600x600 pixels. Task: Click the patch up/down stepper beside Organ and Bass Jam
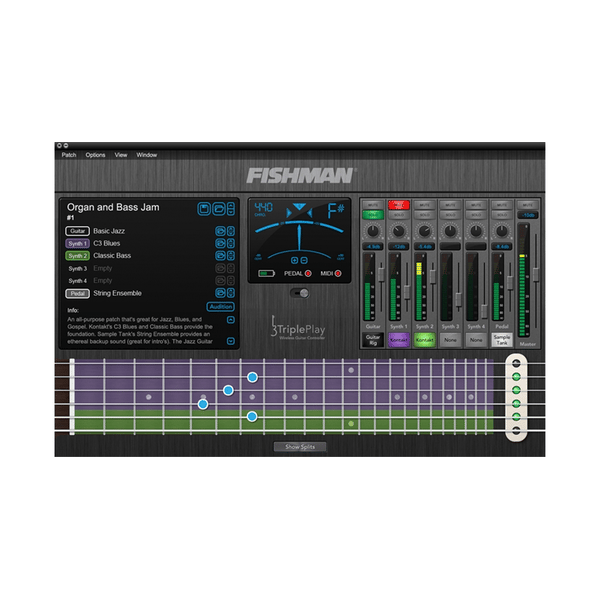[x=231, y=209]
